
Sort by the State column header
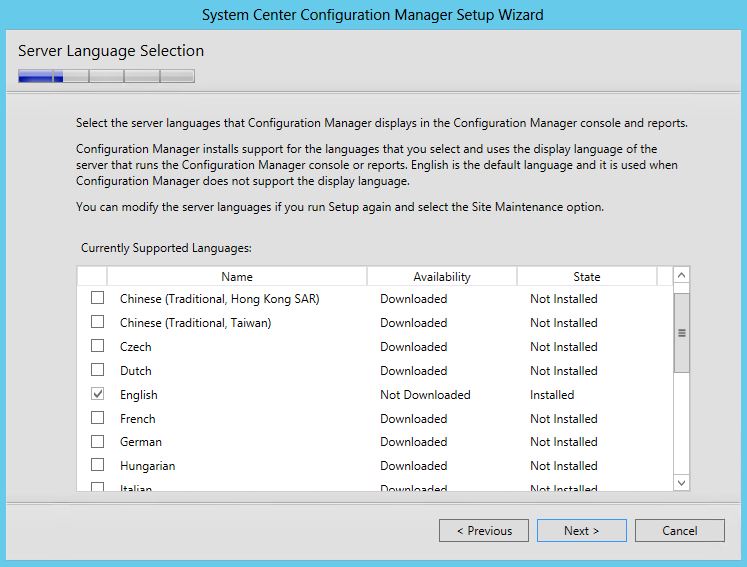[587, 276]
